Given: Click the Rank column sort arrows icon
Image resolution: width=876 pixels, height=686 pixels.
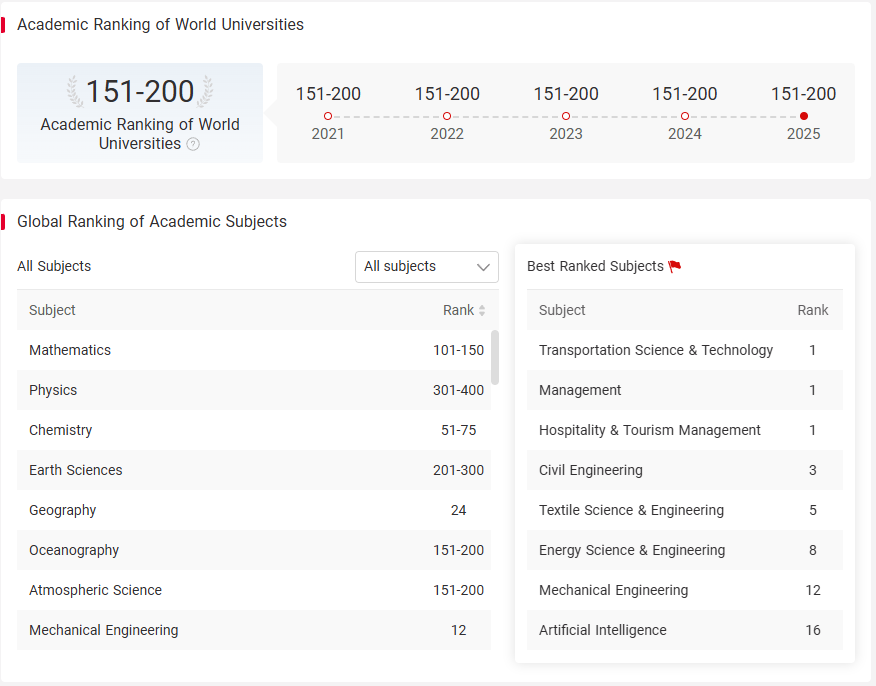Looking at the screenshot, I should click(x=482, y=311).
